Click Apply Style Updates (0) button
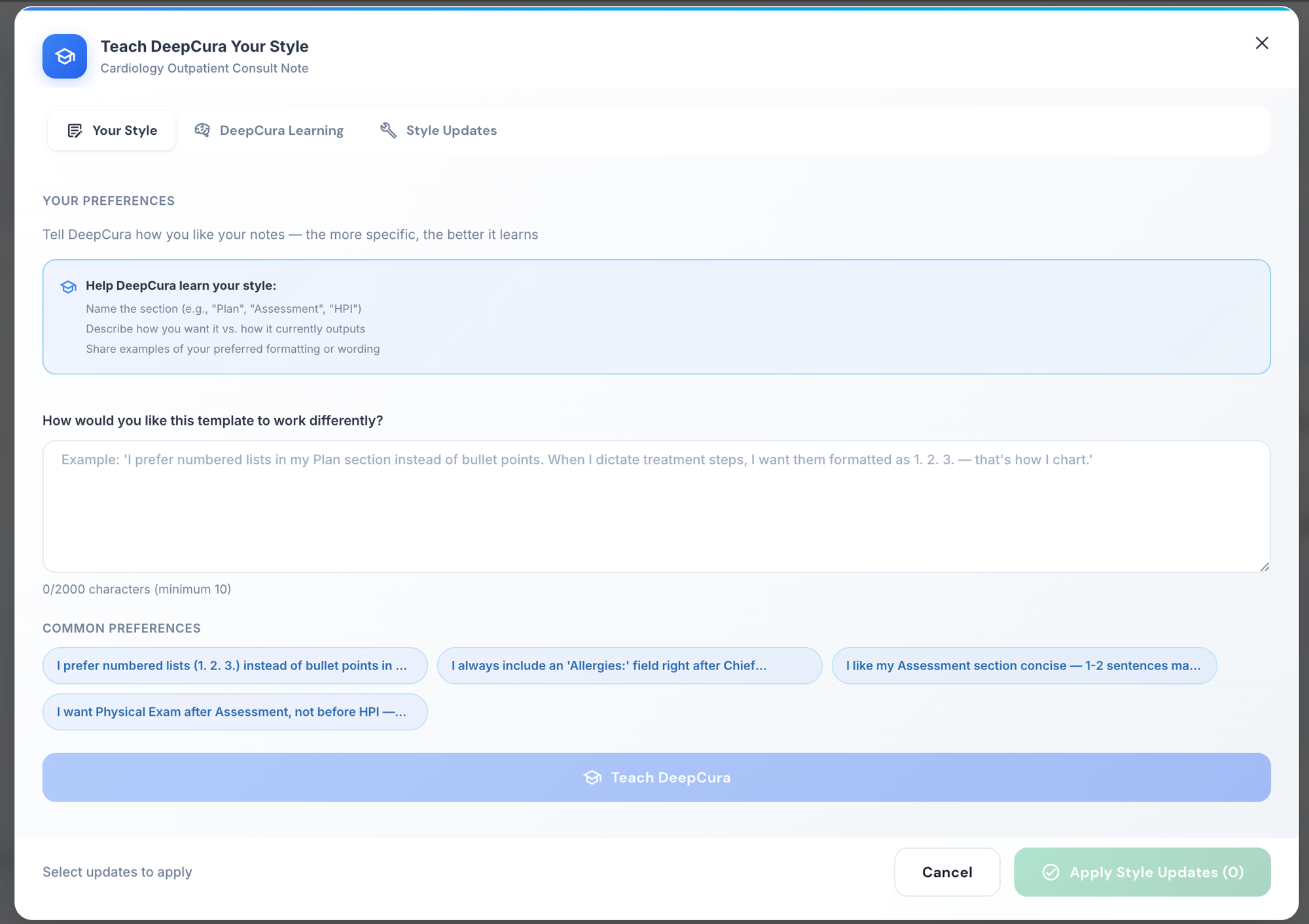Screen dimensions: 1309x924 [x=1142, y=872]
